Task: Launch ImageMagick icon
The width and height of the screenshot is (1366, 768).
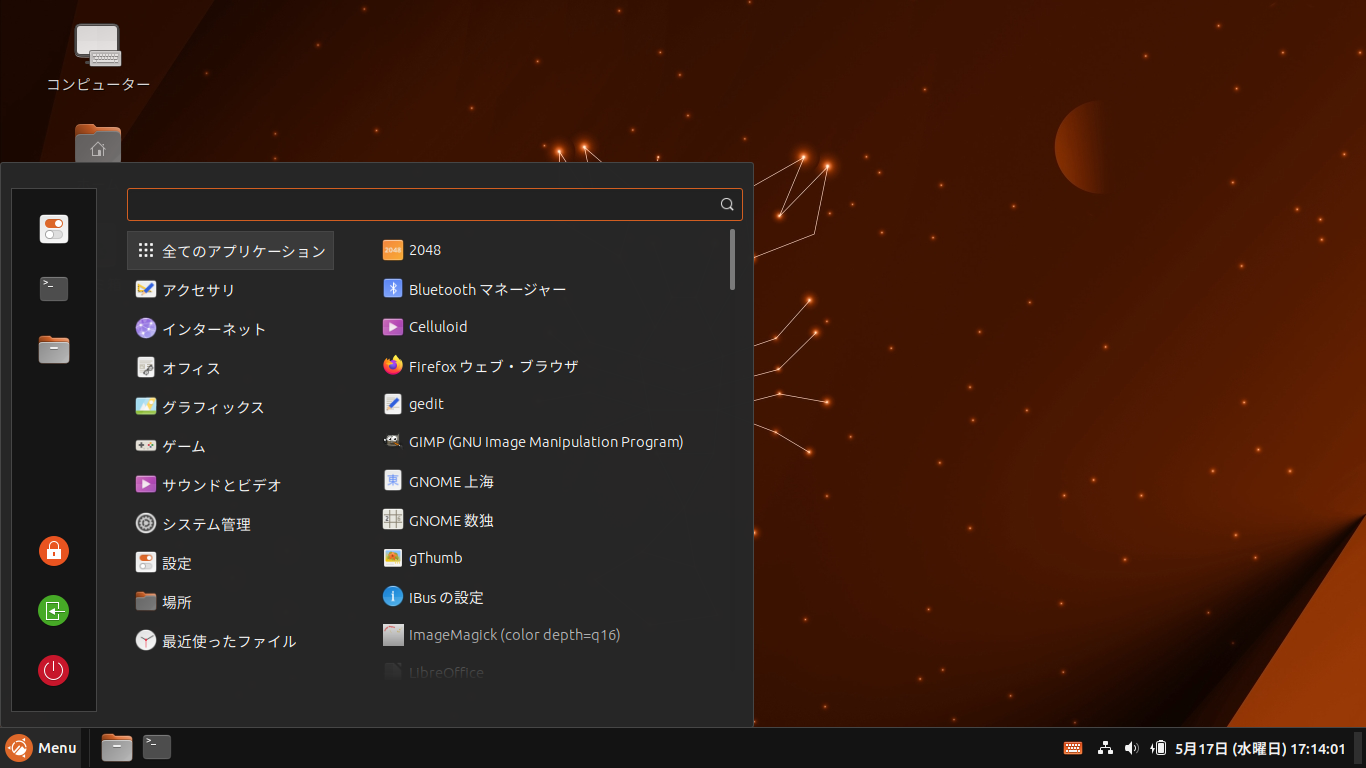Action: click(x=392, y=635)
